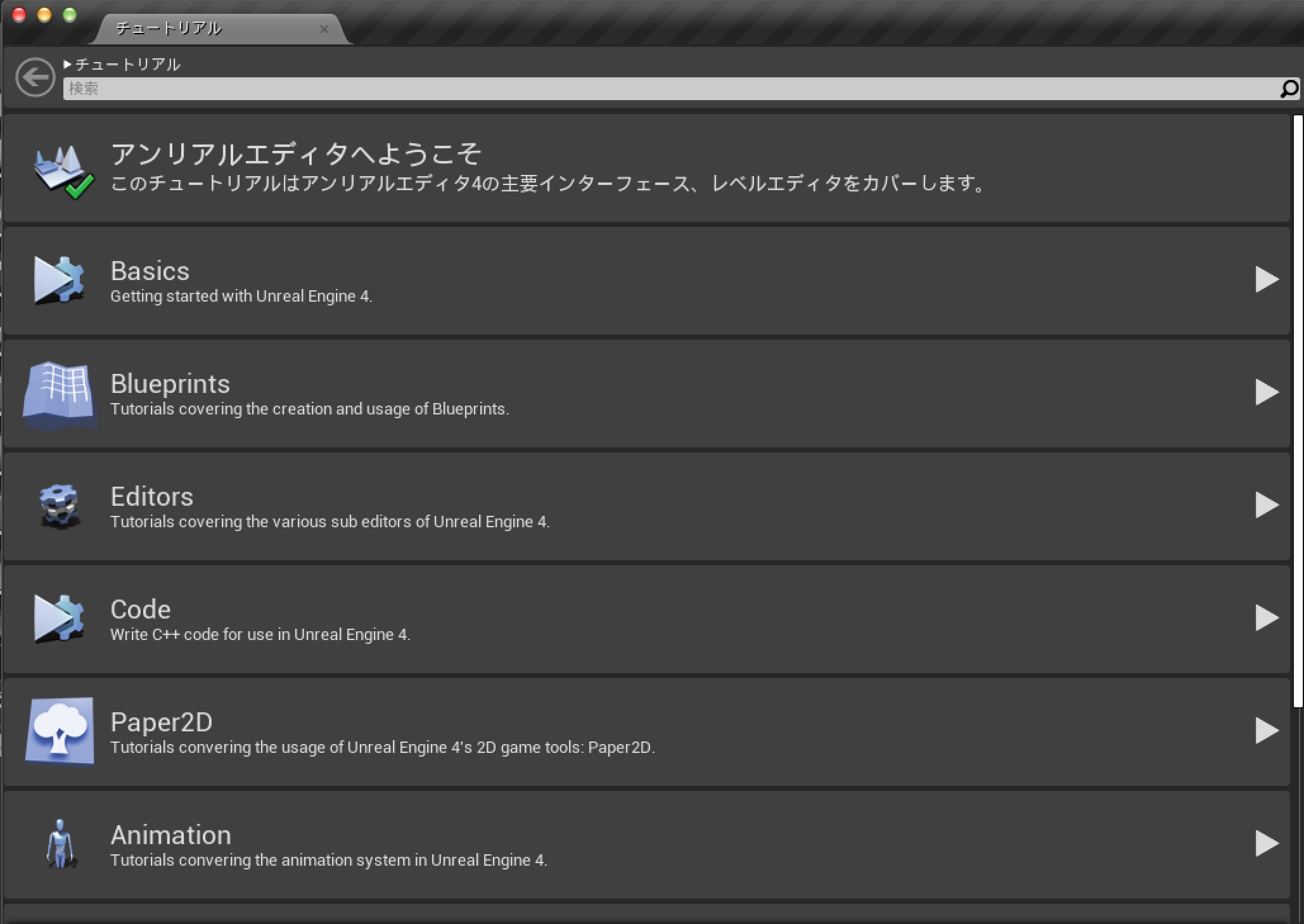This screenshot has width=1304, height=924.
Task: Open the Code heading
Action: (x=141, y=610)
